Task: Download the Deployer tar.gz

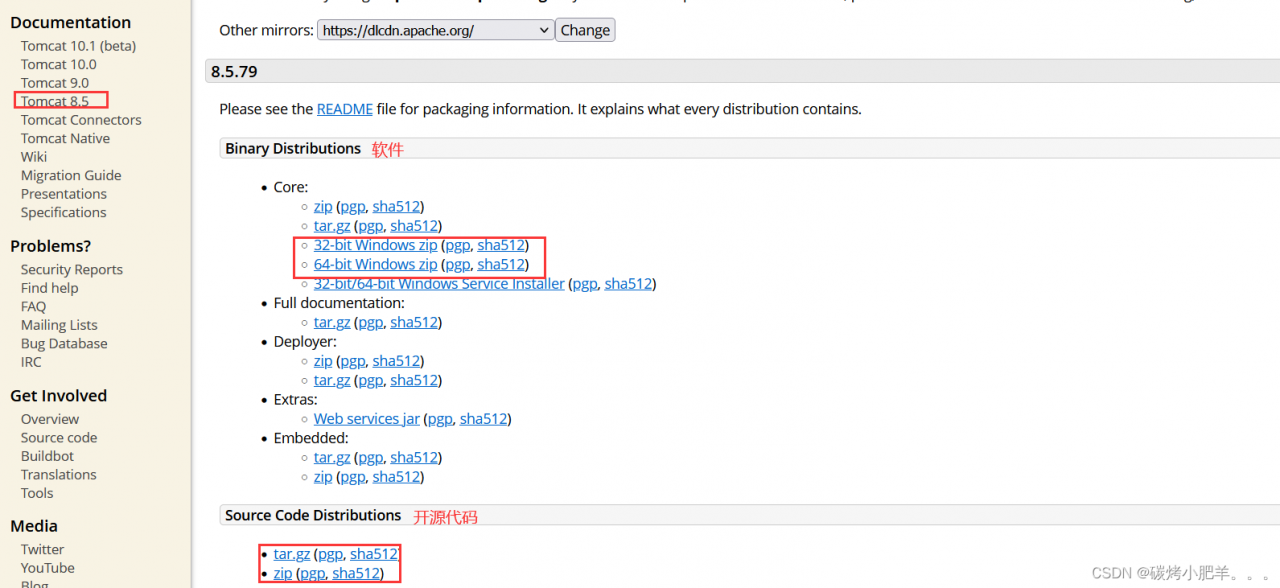Action: point(332,380)
